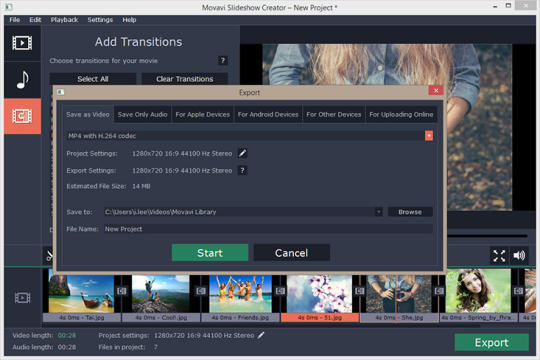The image size is (540, 360).
Task: Click the scissors split tool
Action: pyautogui.click(x=49, y=256)
